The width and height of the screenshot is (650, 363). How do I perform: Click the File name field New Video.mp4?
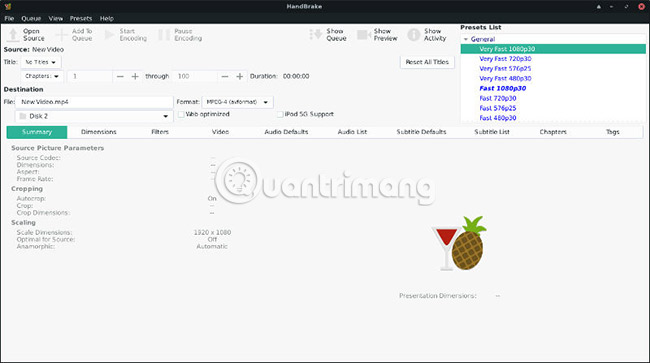[94, 102]
